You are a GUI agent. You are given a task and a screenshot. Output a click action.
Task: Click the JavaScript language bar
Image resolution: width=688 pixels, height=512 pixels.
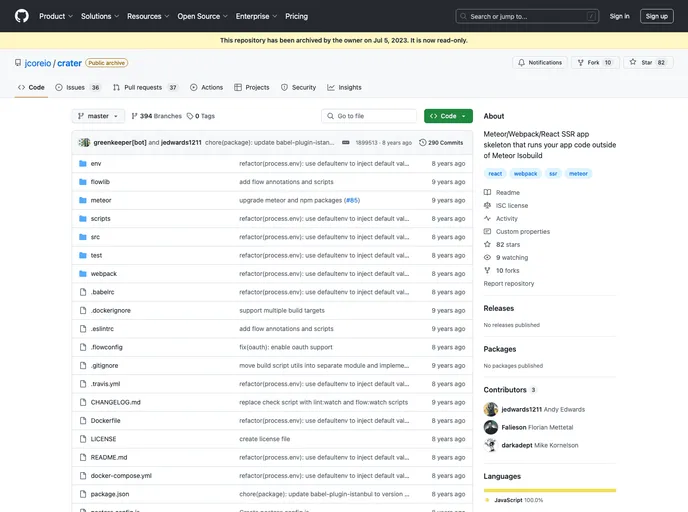550,491
